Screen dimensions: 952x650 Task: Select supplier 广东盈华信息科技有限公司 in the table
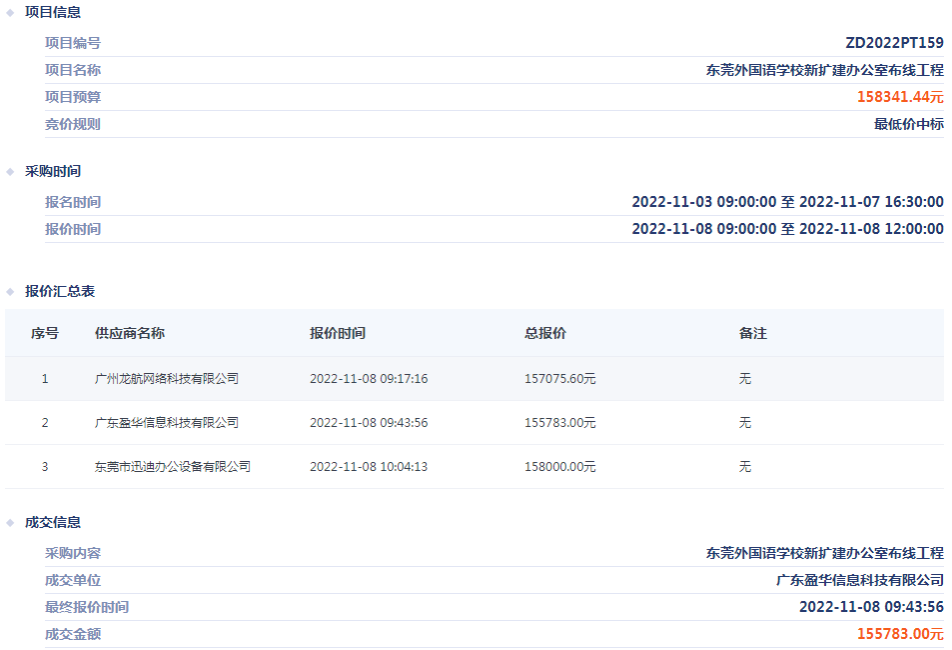[x=166, y=422]
